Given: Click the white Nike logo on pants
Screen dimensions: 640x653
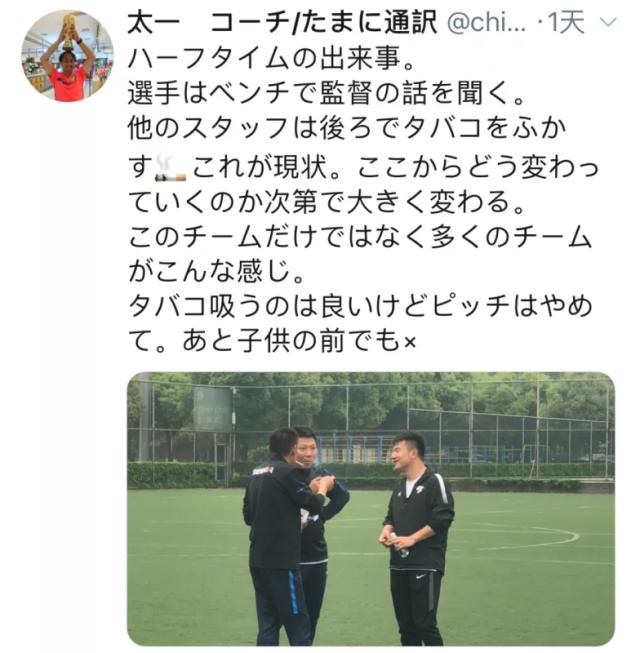Looking at the screenshot, I should pos(421,576).
